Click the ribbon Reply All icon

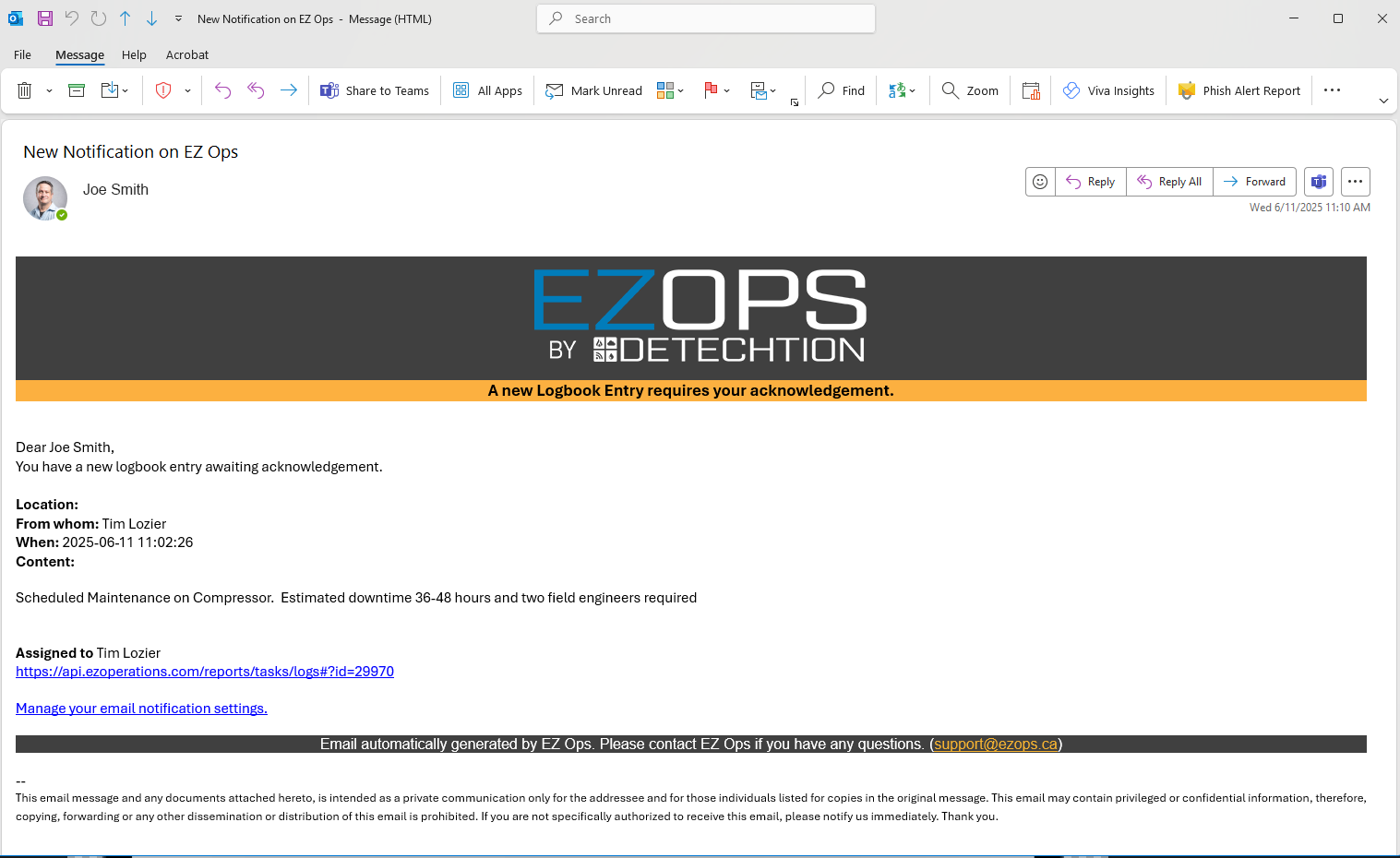click(x=256, y=90)
